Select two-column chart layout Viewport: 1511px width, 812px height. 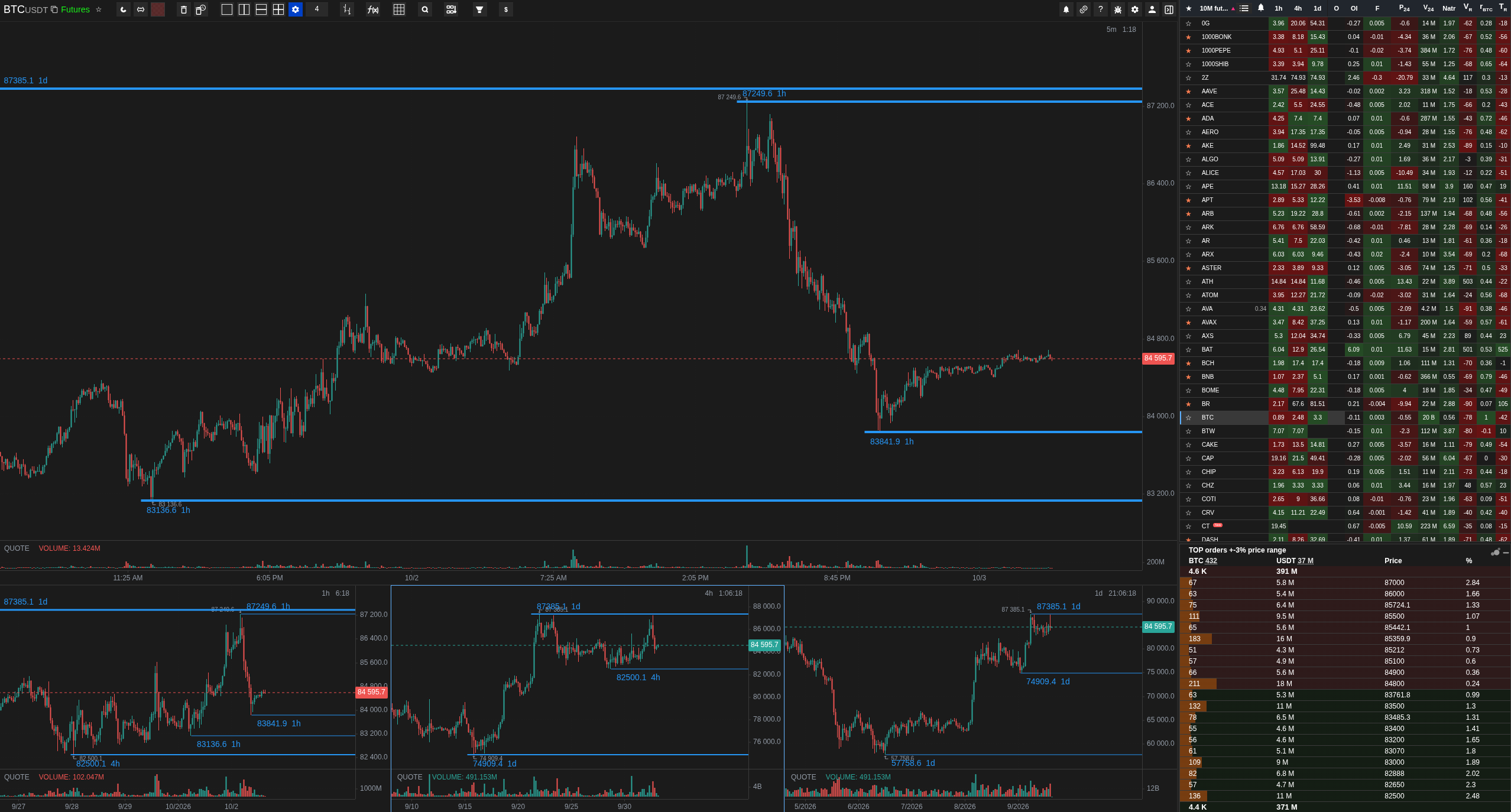click(244, 9)
